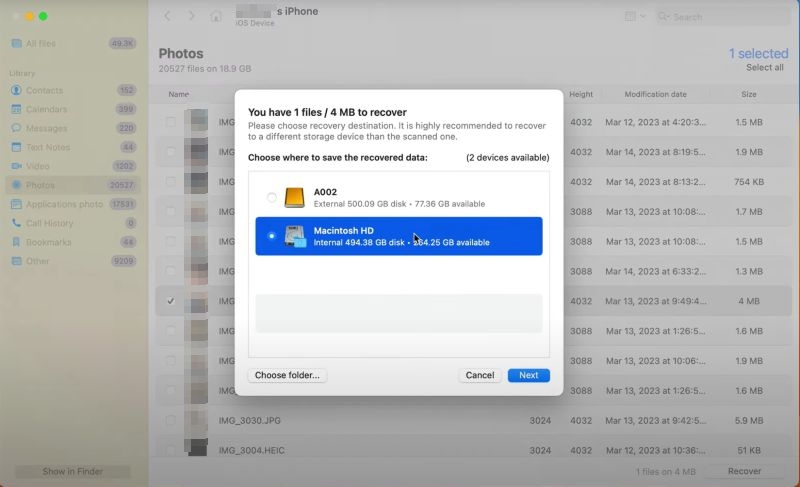Viewport: 800px width, 487px height.
Task: Open Video category in sidebar
Action: coord(73,166)
